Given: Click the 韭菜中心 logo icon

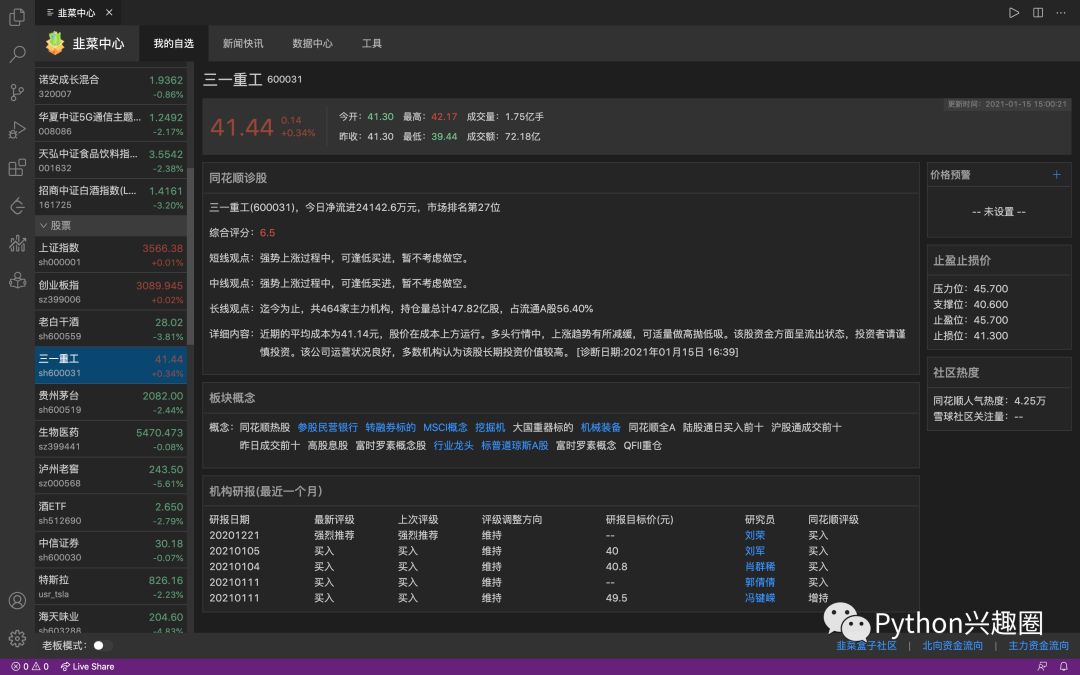Looking at the screenshot, I should (55, 43).
